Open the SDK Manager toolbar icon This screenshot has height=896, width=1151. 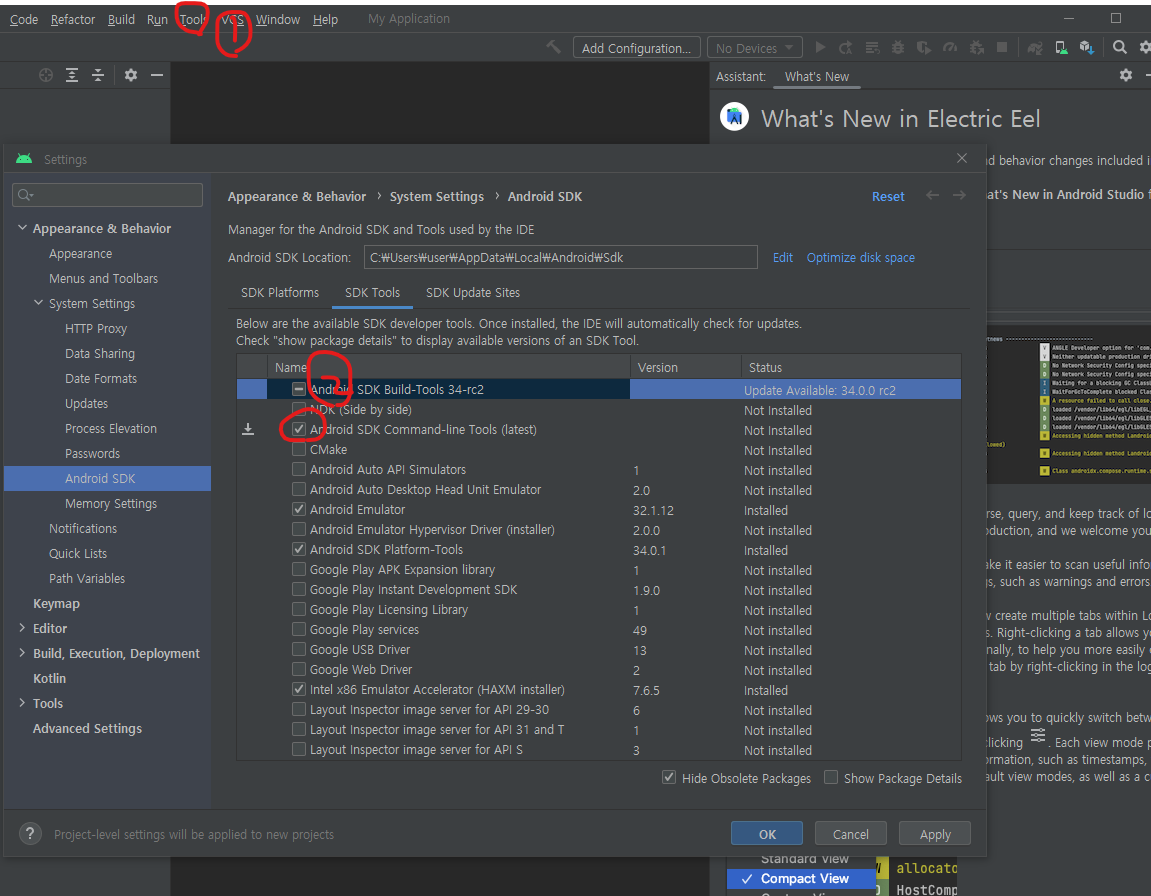[x=1087, y=48]
